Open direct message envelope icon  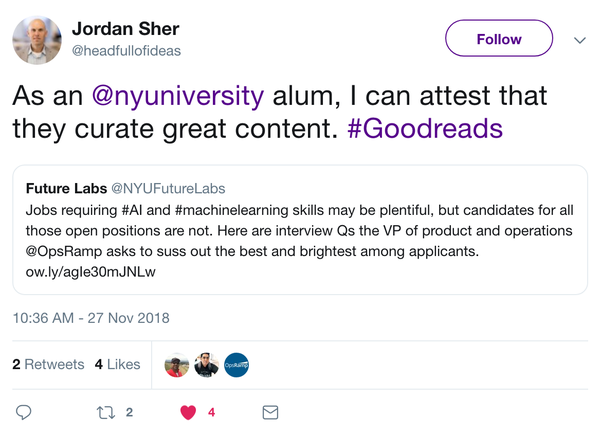(x=269, y=412)
